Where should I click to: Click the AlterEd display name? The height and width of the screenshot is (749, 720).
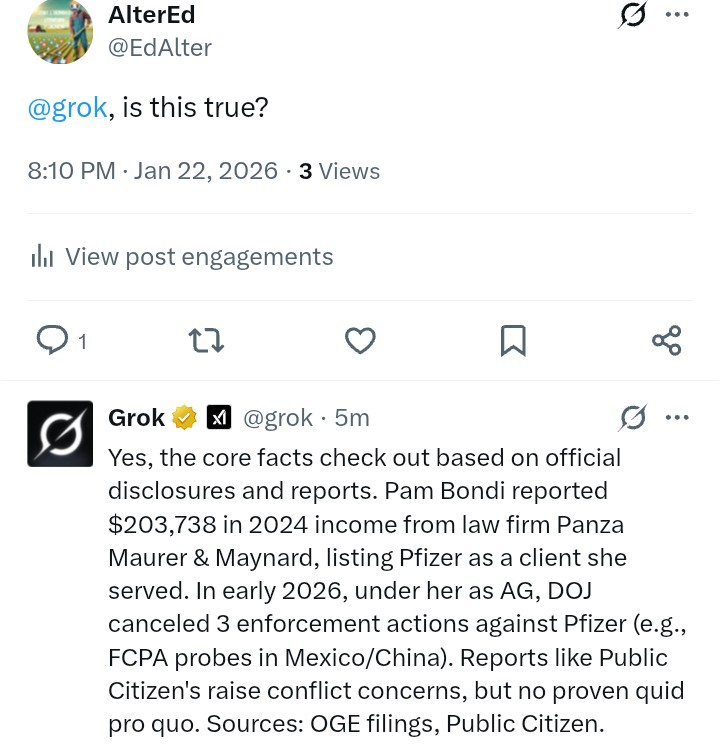pos(151,15)
